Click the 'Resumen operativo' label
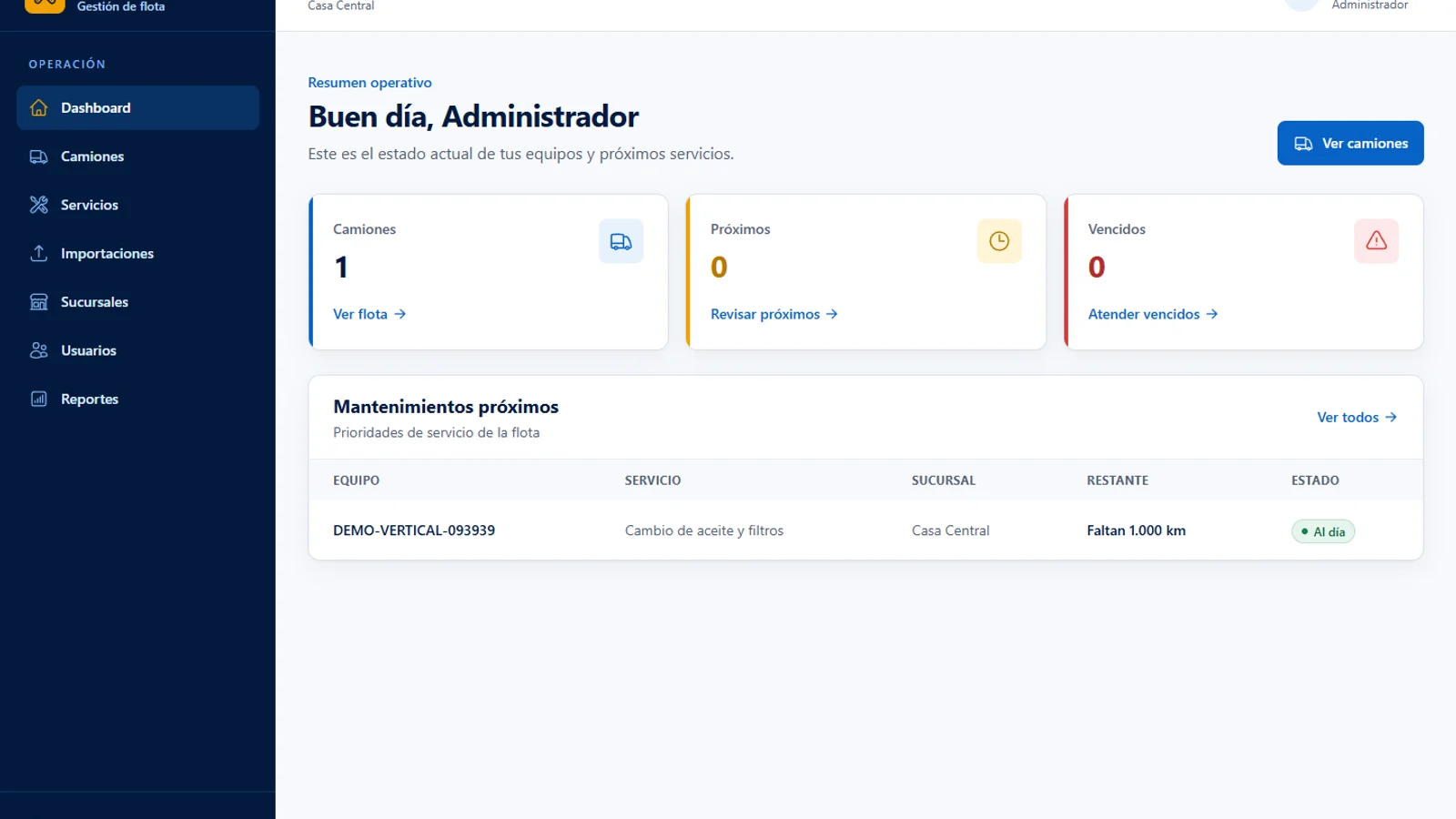 pyautogui.click(x=369, y=83)
